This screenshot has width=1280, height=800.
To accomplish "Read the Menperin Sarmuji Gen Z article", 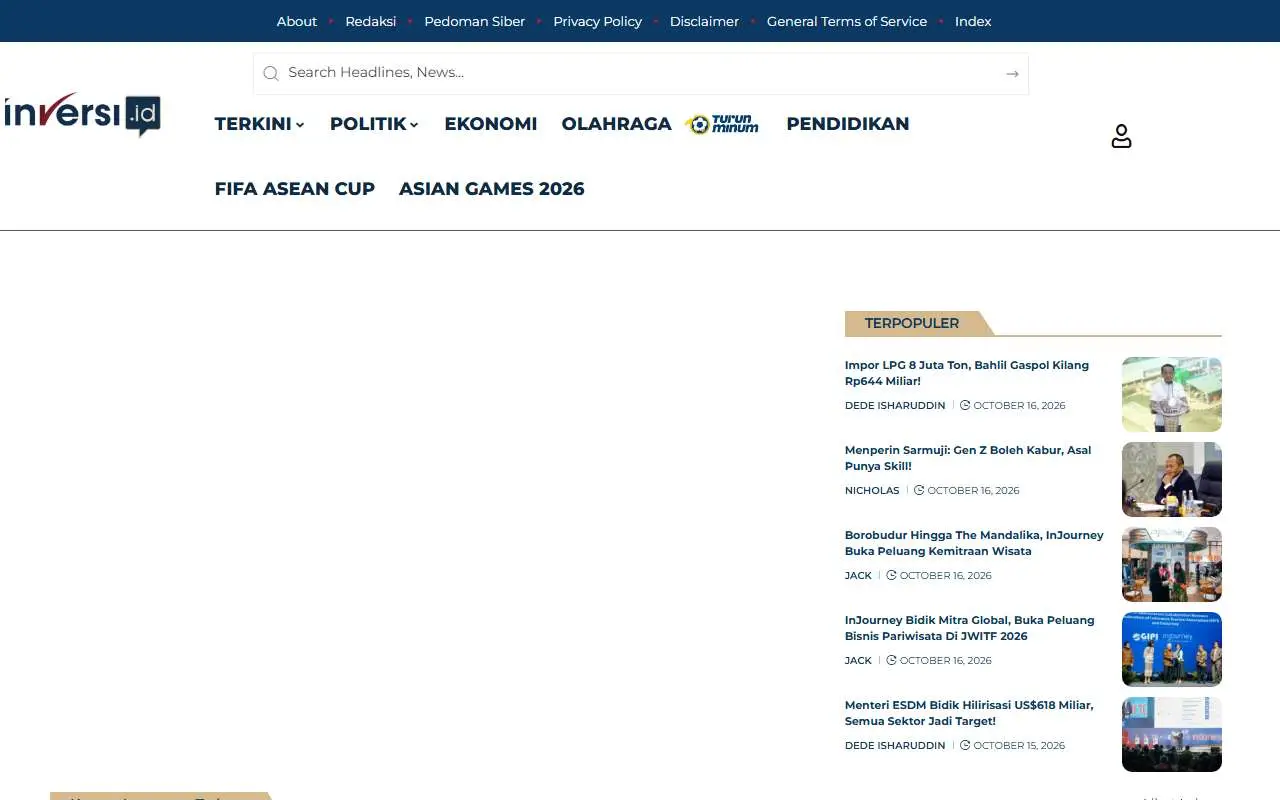I will tap(968, 458).
